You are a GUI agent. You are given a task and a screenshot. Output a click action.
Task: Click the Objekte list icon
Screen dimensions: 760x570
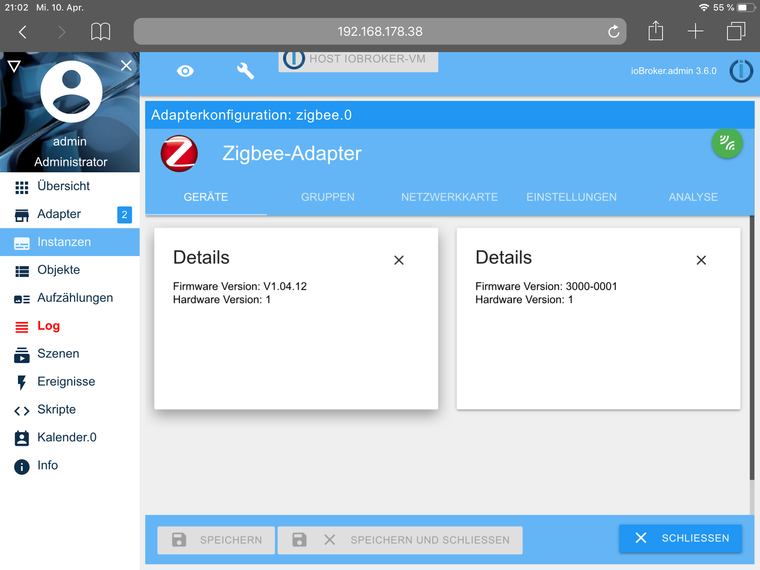(x=22, y=271)
